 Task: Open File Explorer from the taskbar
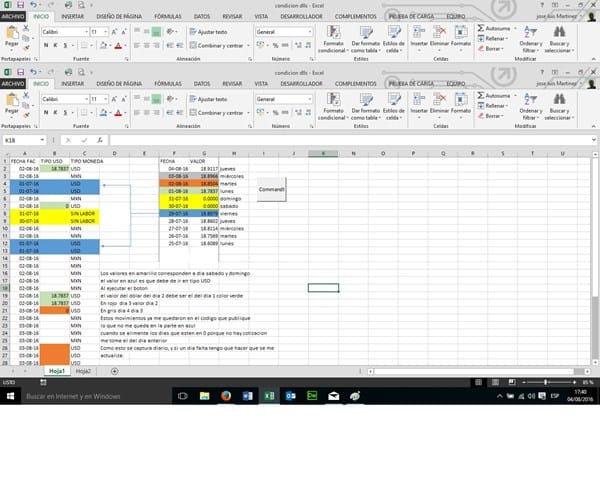coord(204,397)
